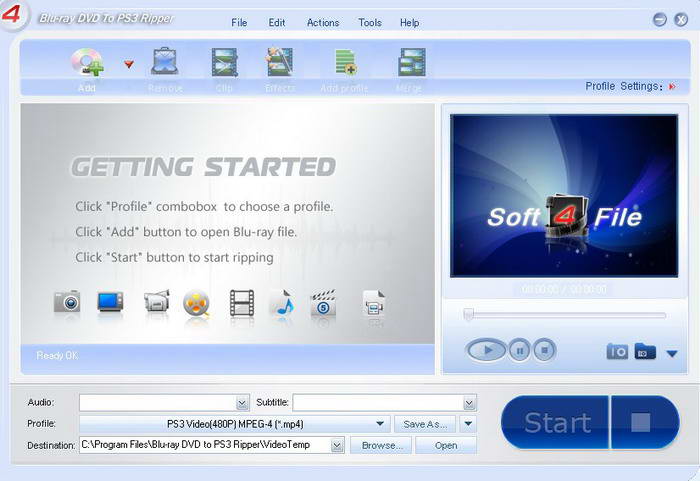Click the Add disc toolbar icon

click(x=88, y=63)
